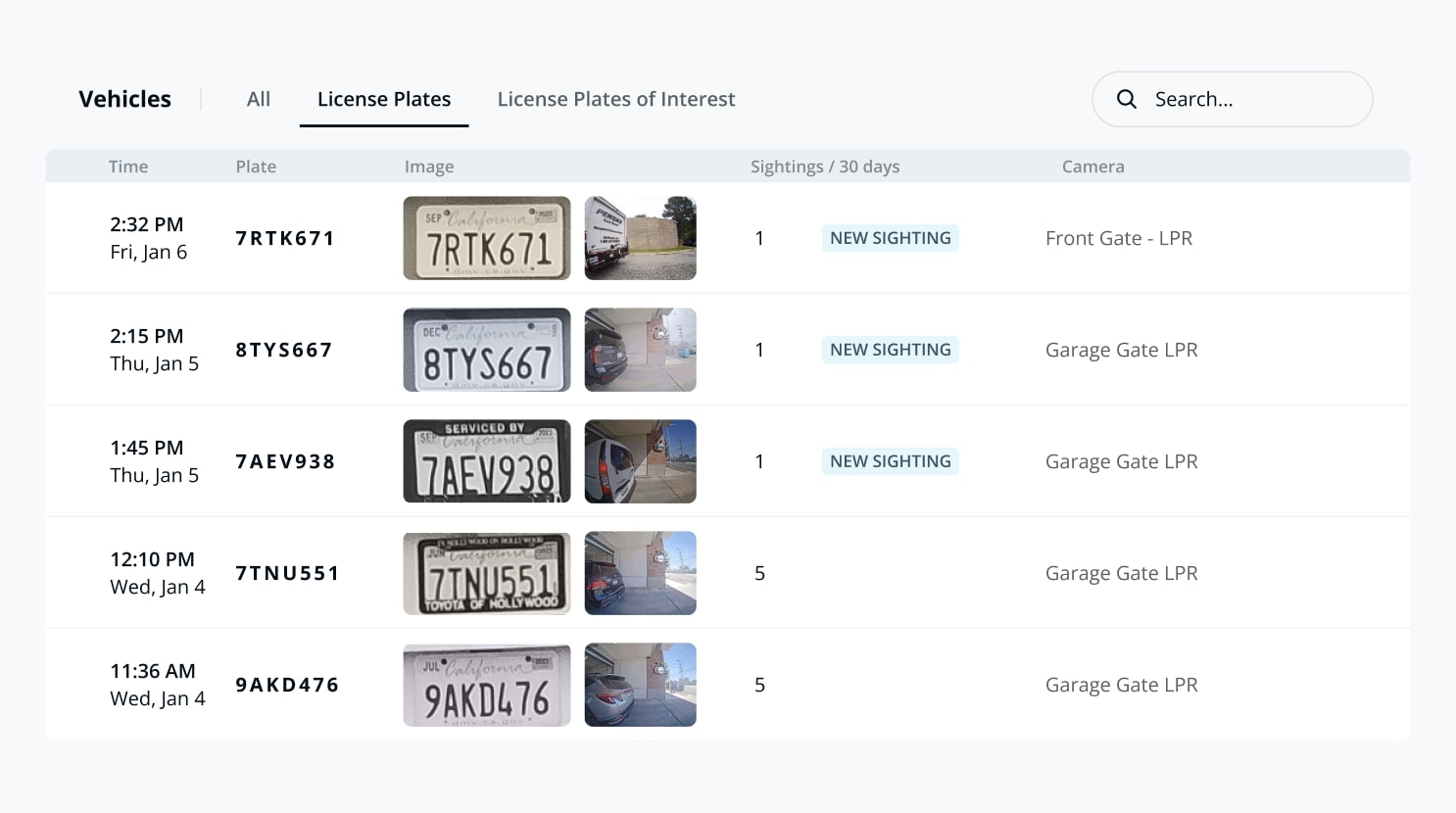Sort by the Time column header

coord(128,167)
